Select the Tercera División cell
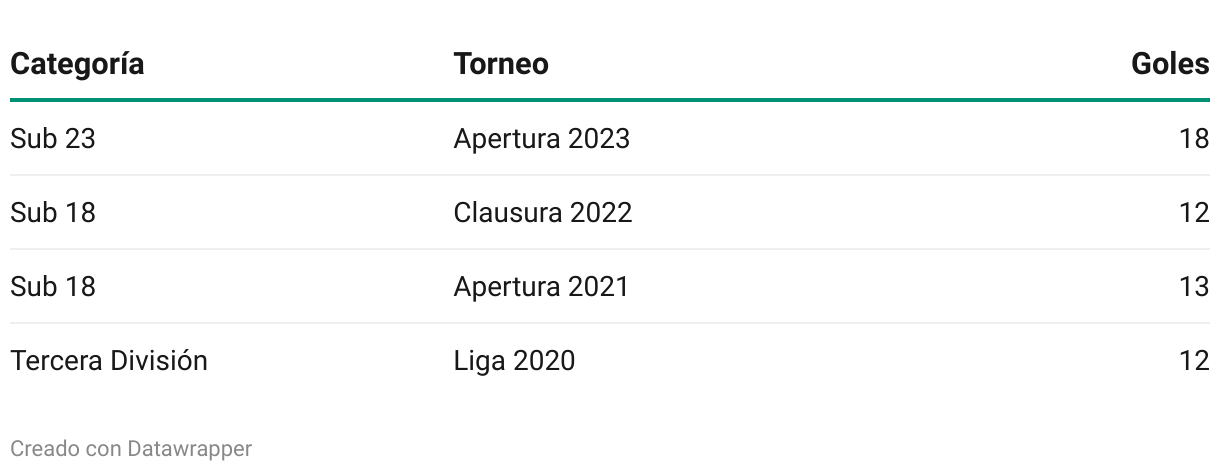Screen dimensions: 1220x472 point(109,360)
